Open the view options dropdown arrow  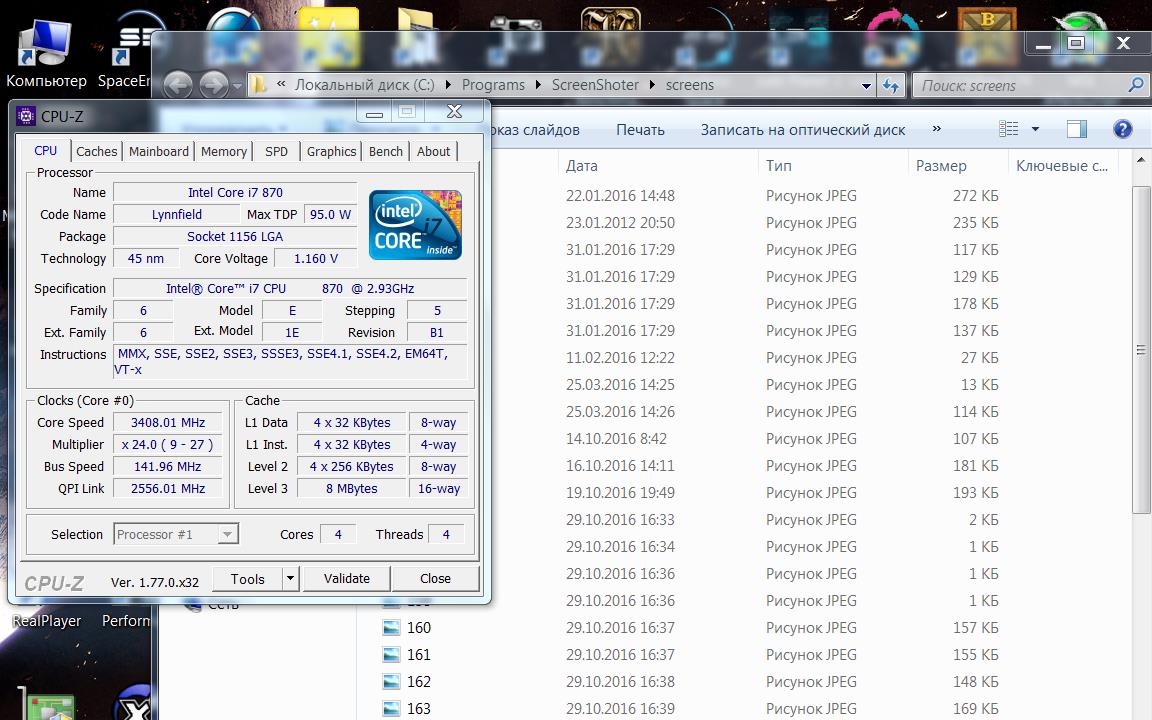(x=1035, y=129)
